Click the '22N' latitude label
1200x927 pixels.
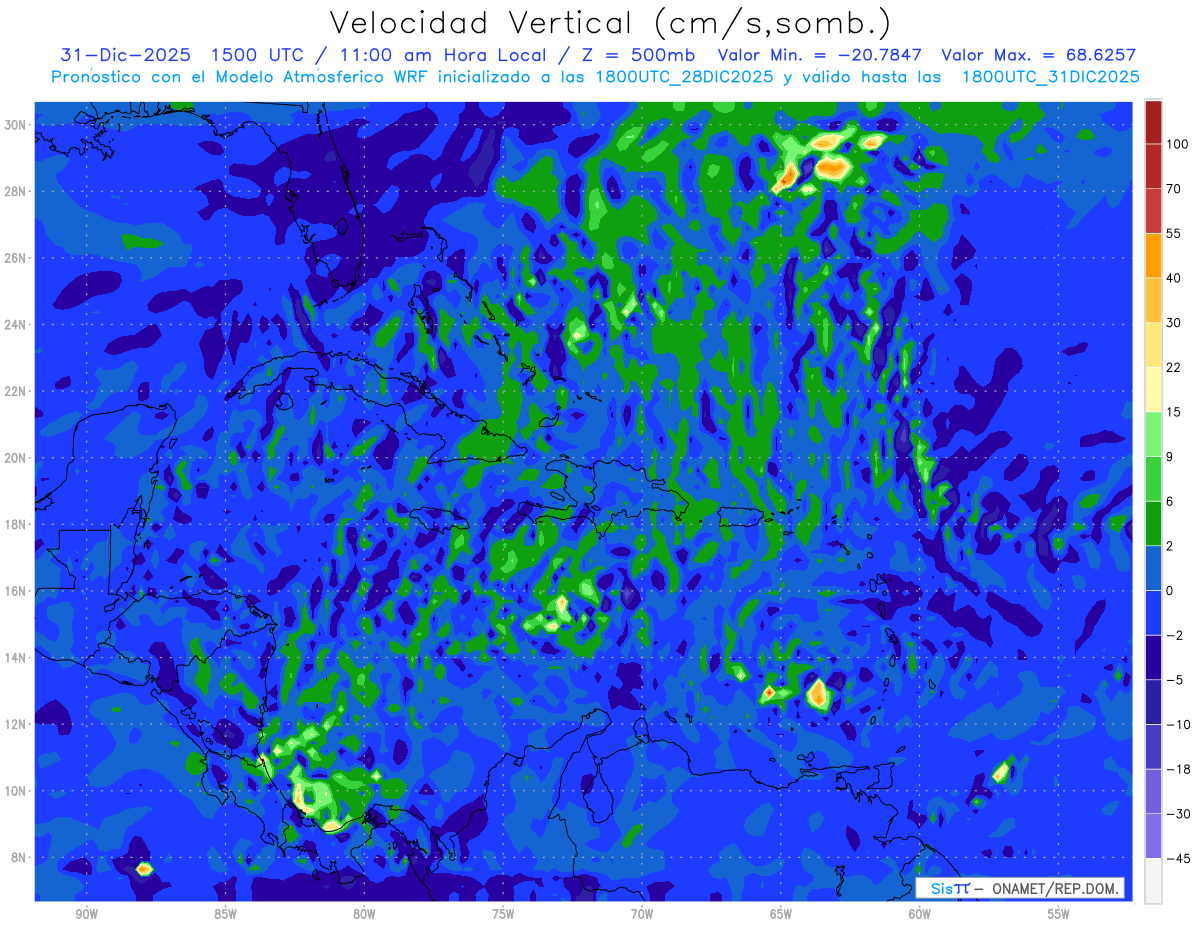coord(17,391)
